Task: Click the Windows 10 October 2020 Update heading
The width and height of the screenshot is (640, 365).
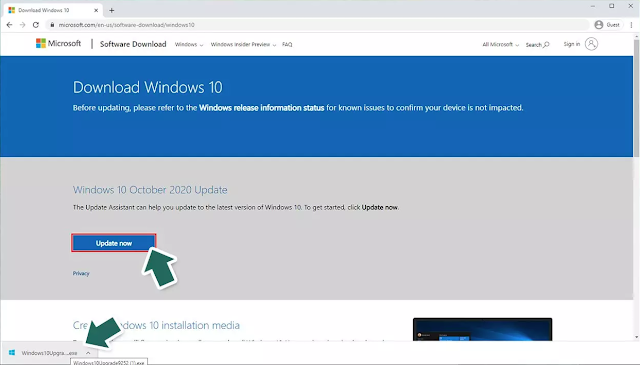Action: pos(150,190)
